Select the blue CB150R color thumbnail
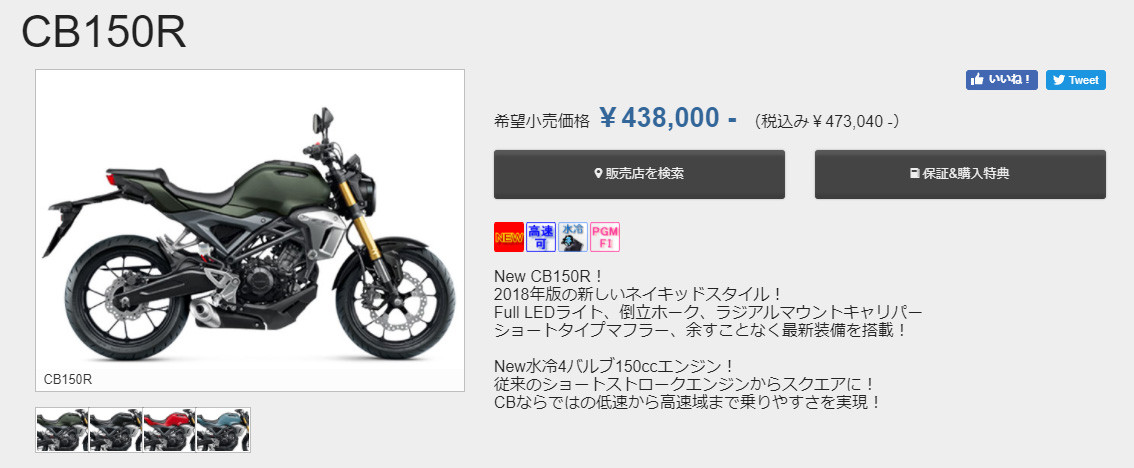Image resolution: width=1134 pixels, height=468 pixels. pyautogui.click(x=223, y=430)
